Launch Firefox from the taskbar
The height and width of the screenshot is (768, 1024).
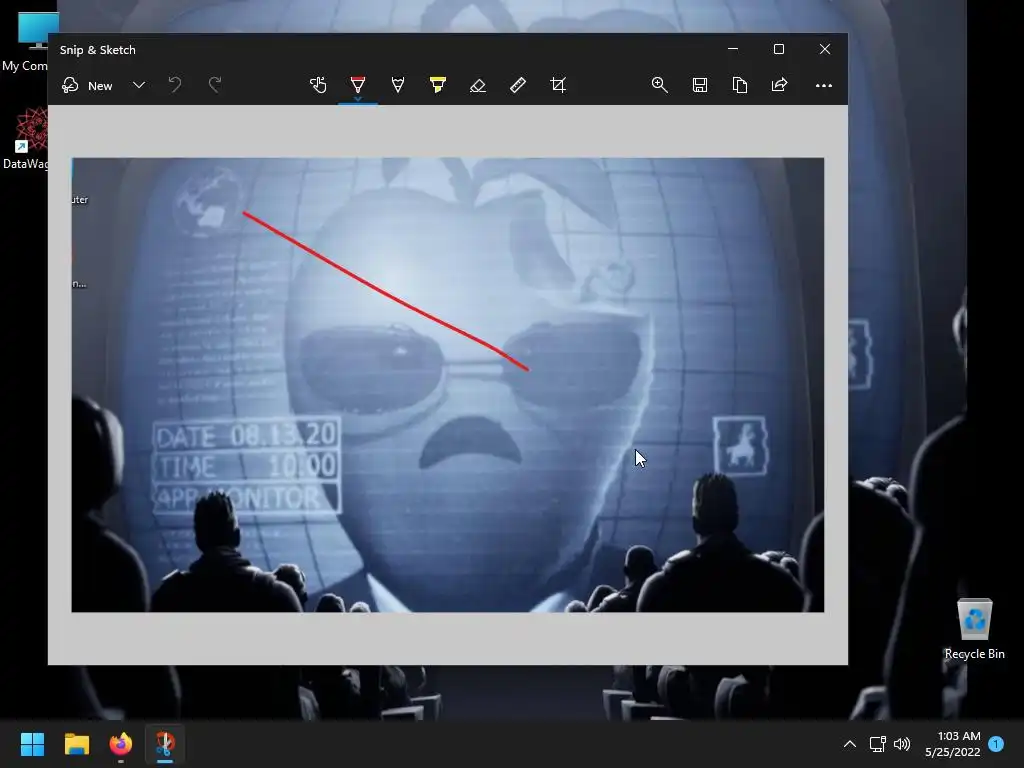[121, 744]
